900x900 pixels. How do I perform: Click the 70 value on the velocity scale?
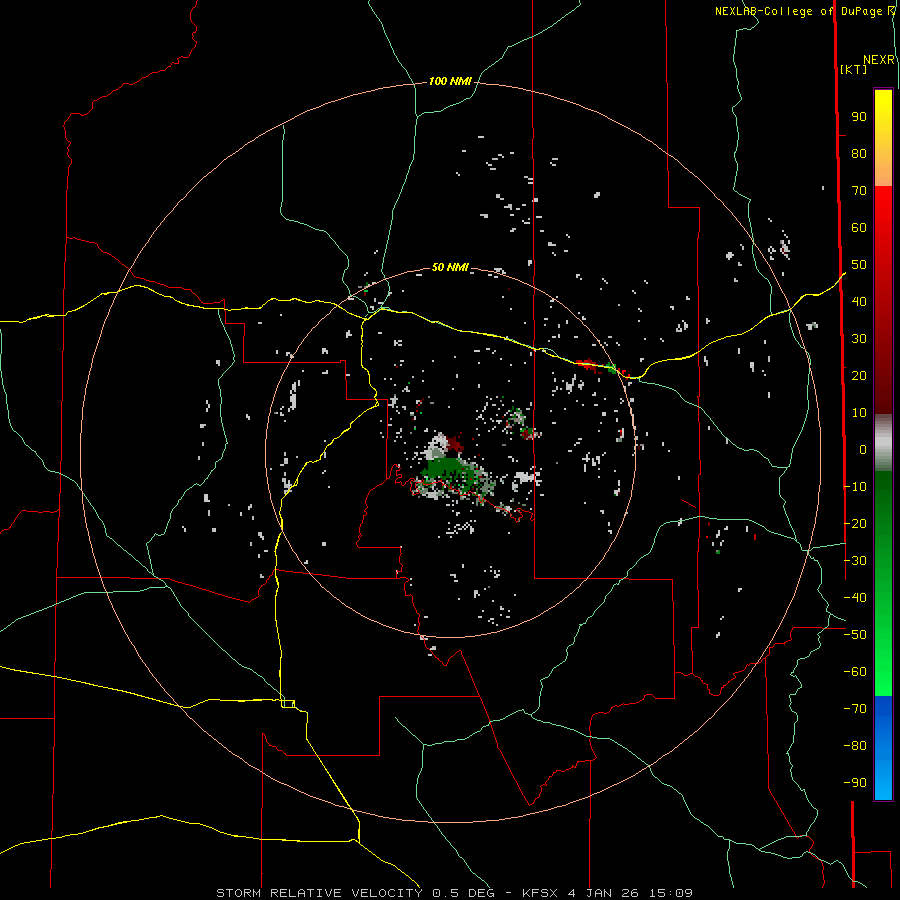tap(859, 191)
